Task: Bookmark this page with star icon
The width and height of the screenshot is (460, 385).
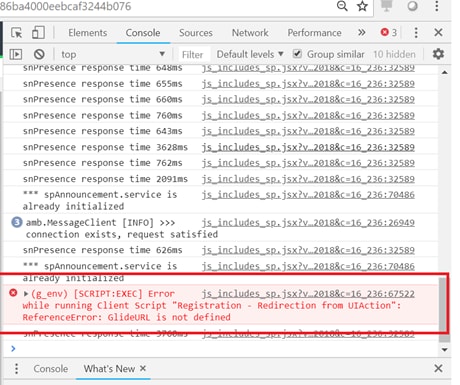Action: (x=362, y=6)
